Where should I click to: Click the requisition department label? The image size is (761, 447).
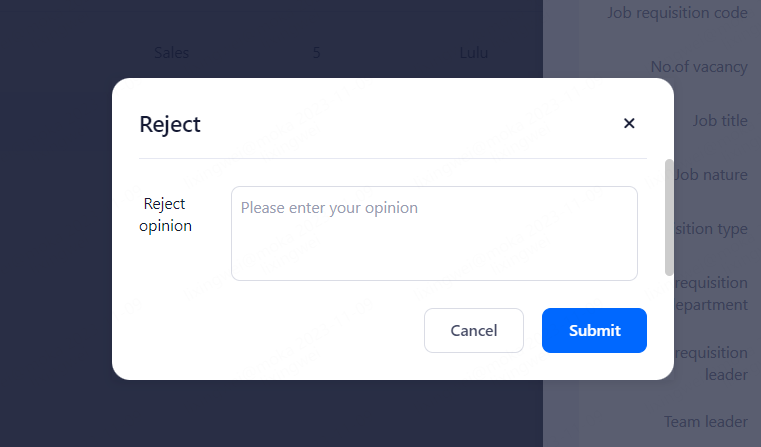pyautogui.click(x=713, y=294)
